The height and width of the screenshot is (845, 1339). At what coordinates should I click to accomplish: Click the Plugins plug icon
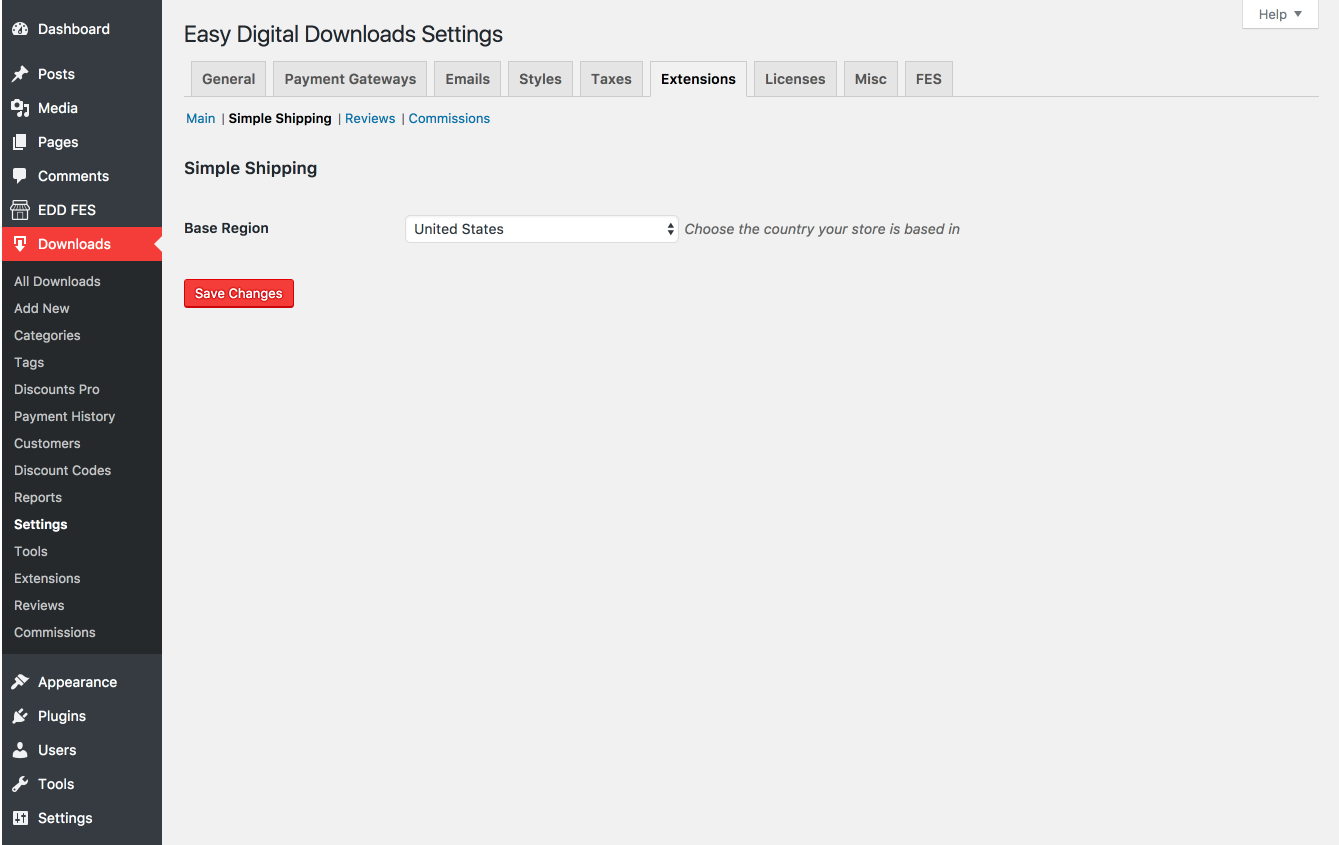coord(20,716)
